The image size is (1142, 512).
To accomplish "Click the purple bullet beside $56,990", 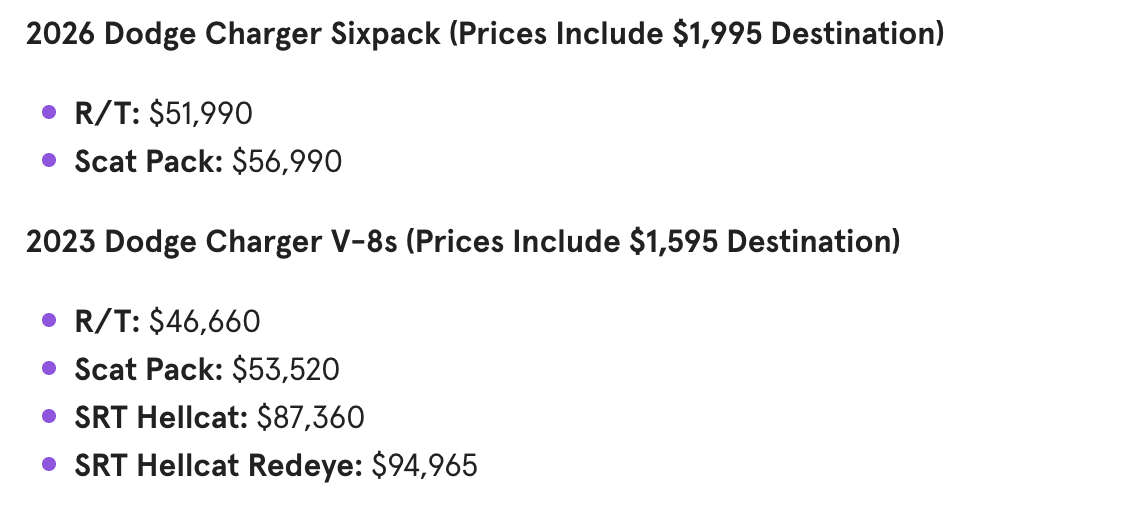I will click(x=49, y=160).
